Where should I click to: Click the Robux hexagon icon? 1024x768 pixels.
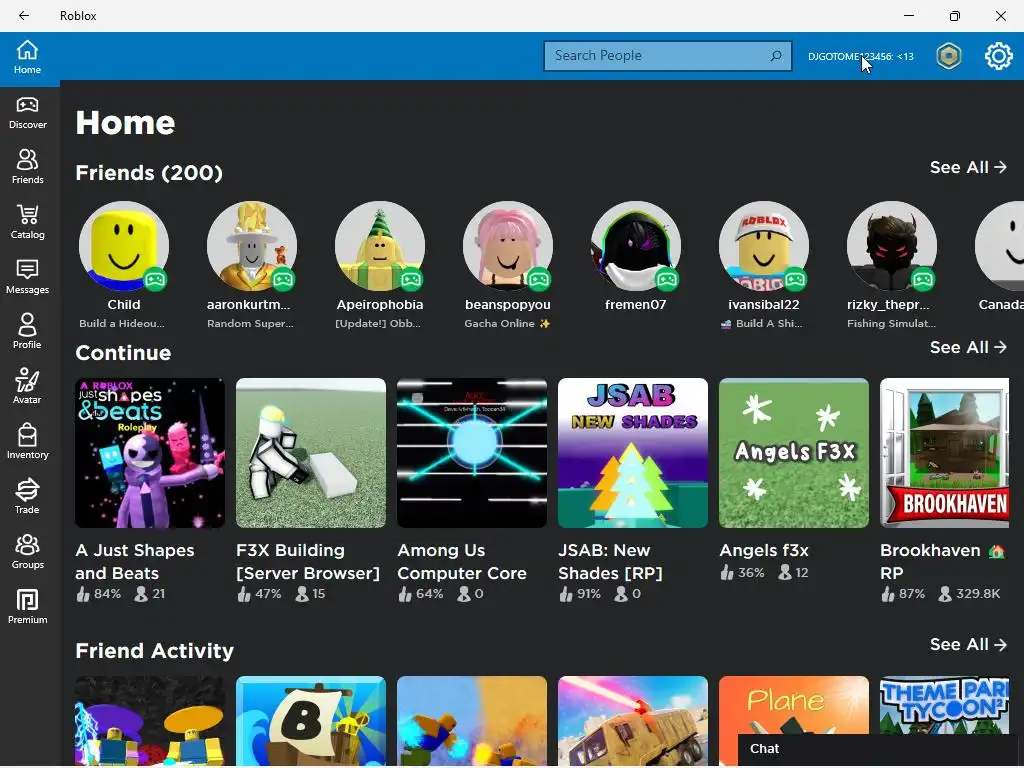(948, 56)
